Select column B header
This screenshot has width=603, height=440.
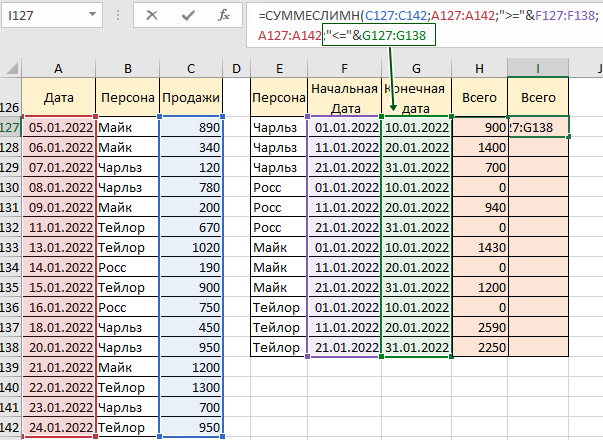point(128,68)
